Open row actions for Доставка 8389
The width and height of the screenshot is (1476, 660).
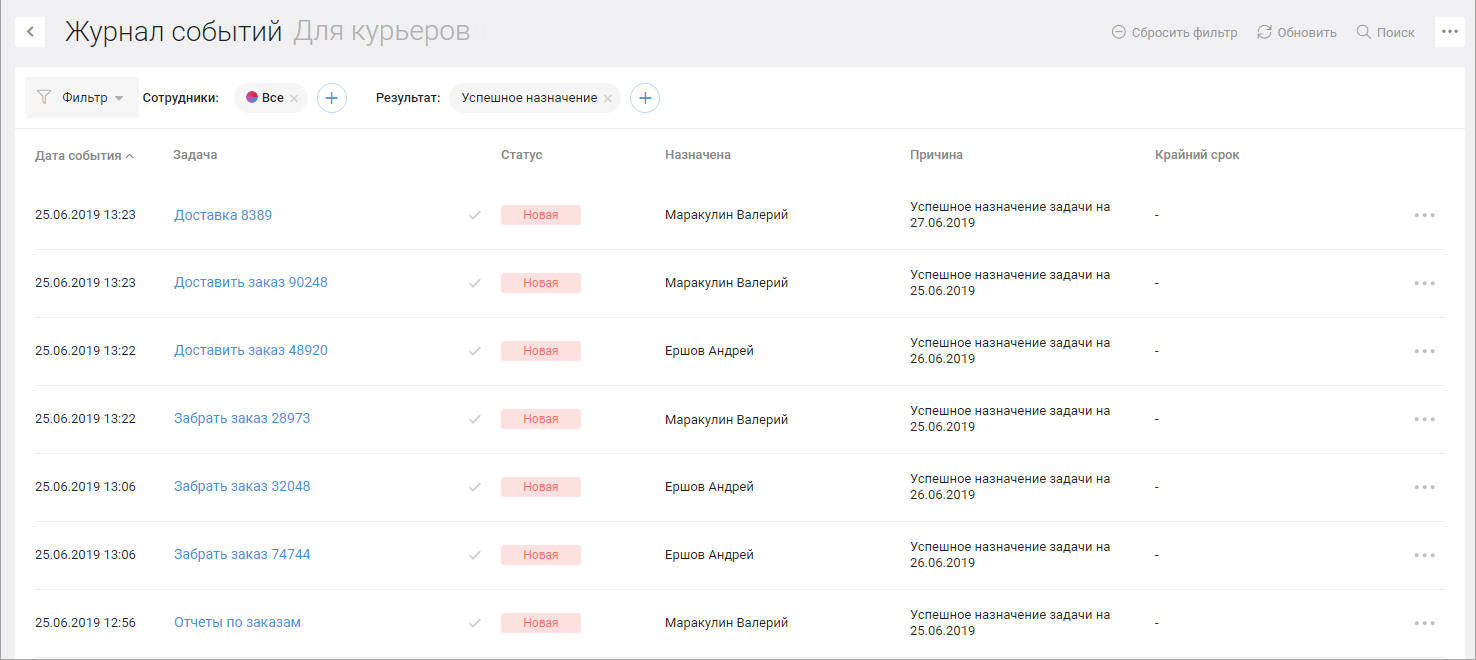[1424, 215]
